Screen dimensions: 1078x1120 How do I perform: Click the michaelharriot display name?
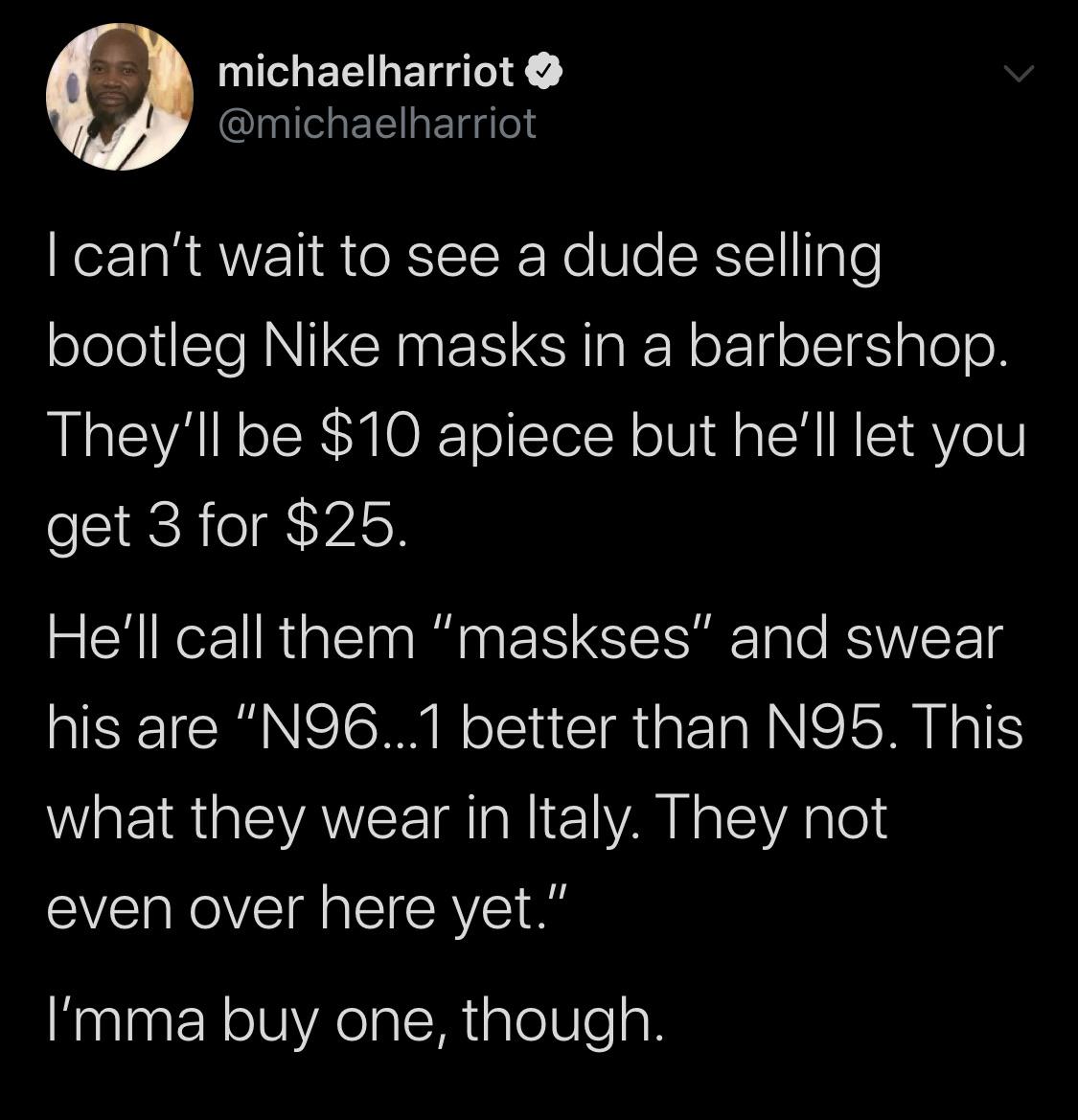click(x=366, y=72)
